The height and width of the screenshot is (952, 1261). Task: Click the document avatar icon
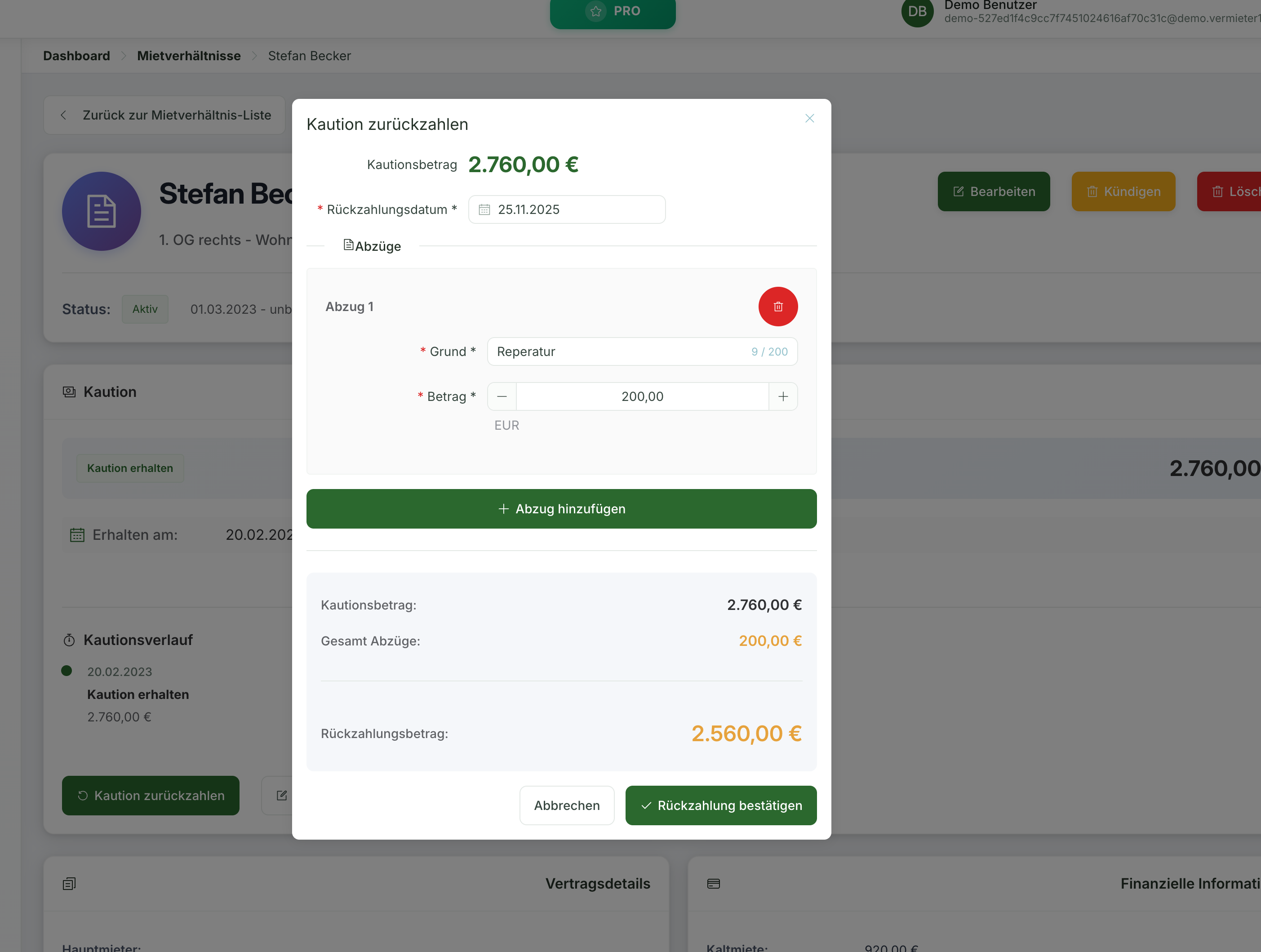102,212
